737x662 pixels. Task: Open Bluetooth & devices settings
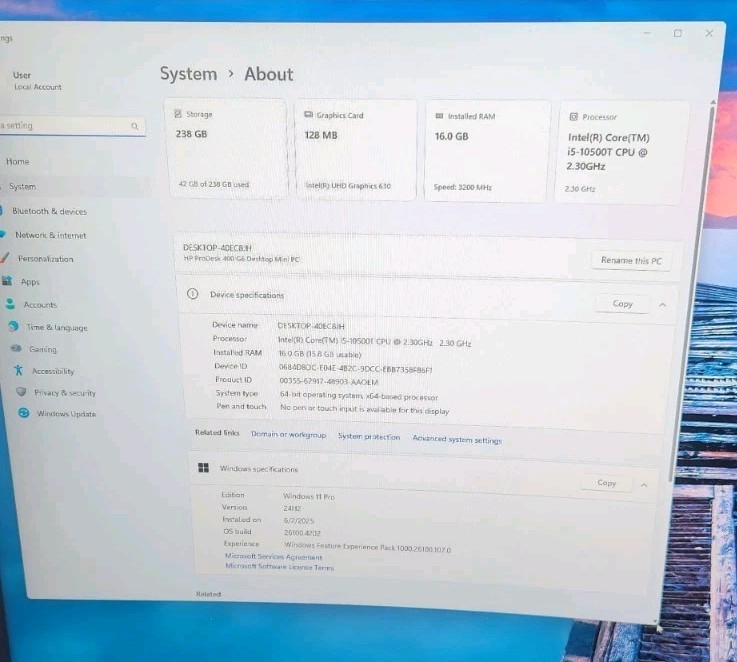[x=47, y=211]
